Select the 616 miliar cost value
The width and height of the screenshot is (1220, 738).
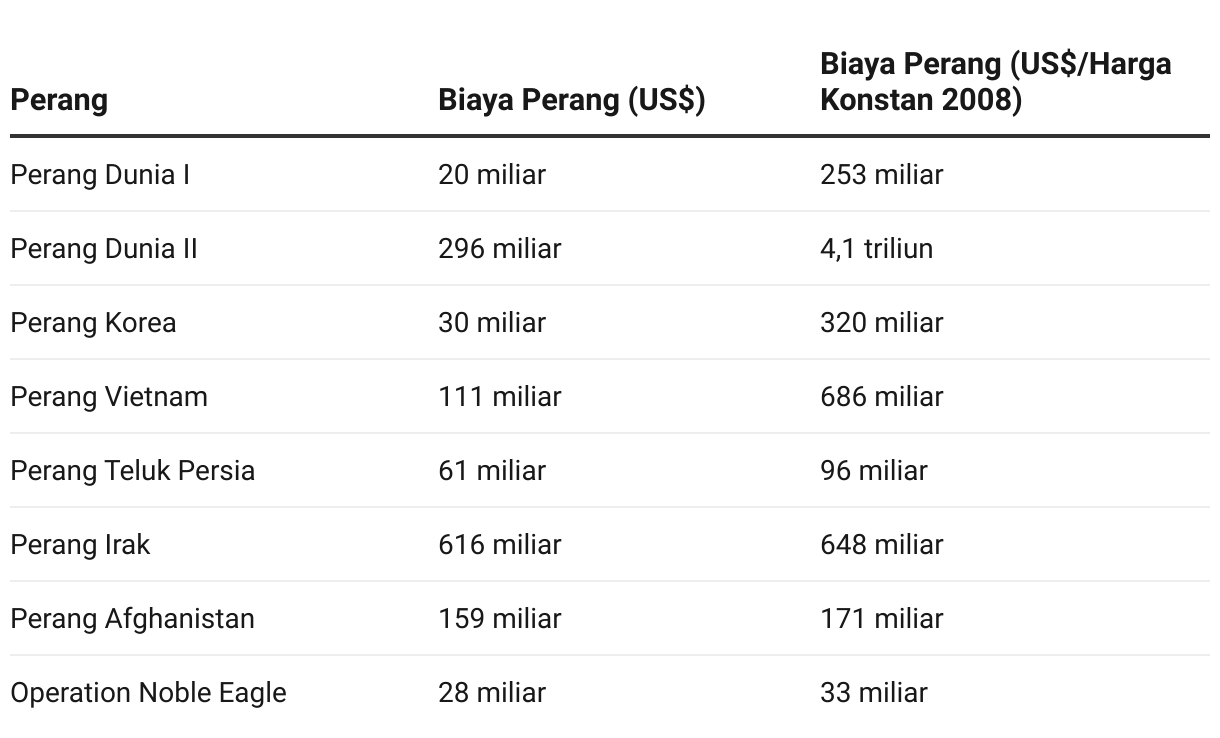point(500,545)
